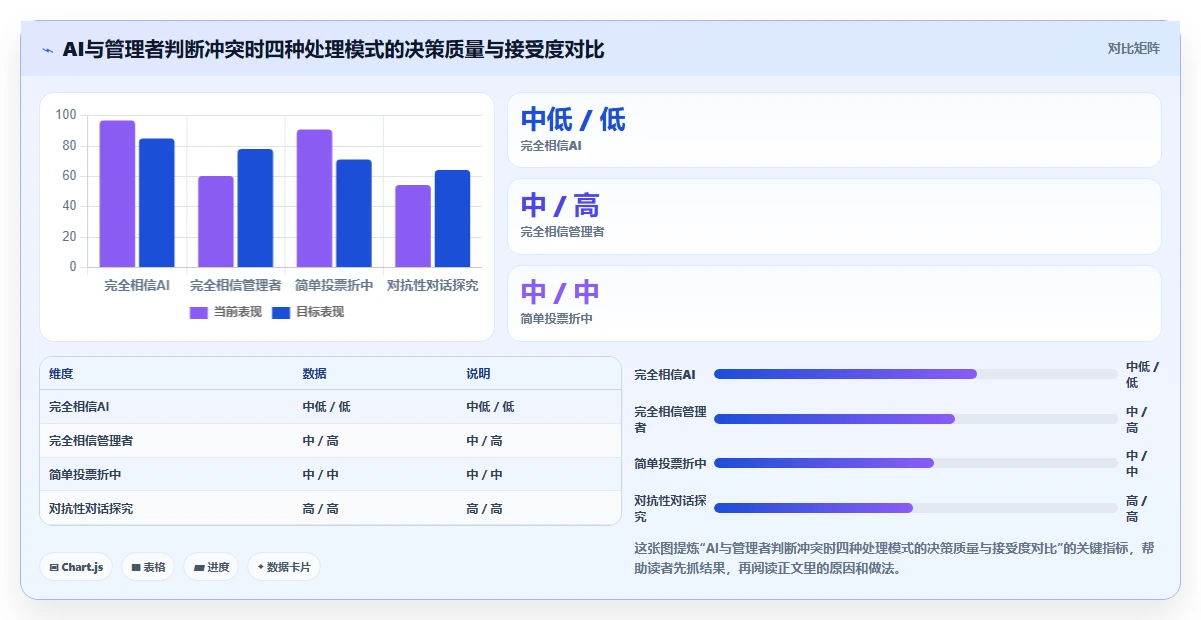Click the purple bar for 完全相信管理者
Image resolution: width=1201 pixels, height=620 pixels.
coord(216,222)
